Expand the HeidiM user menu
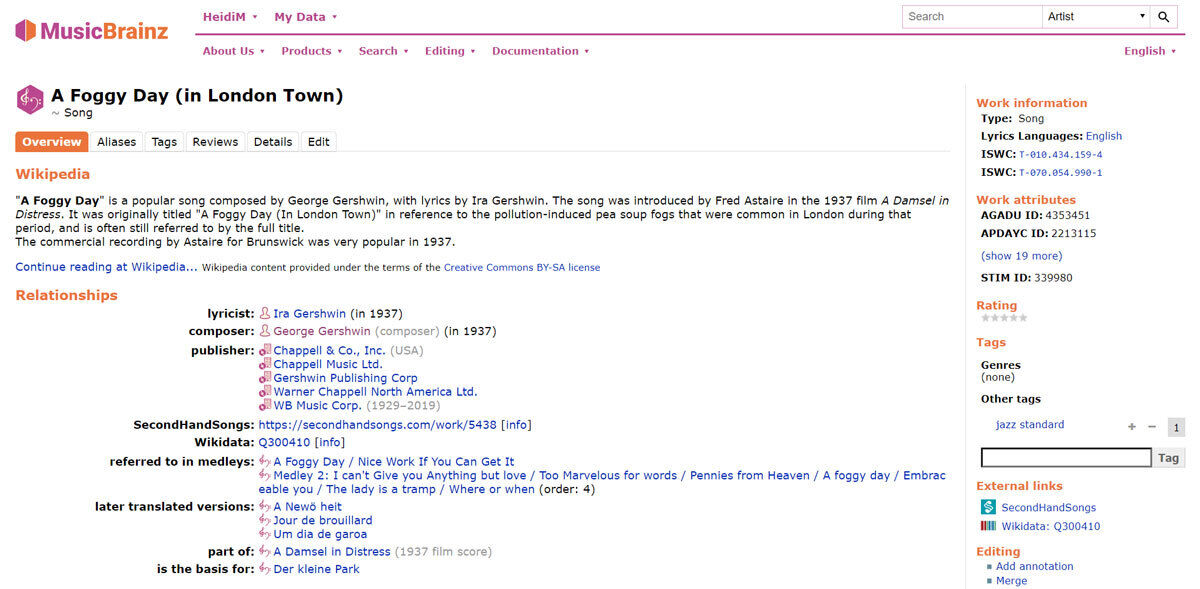 click(230, 17)
